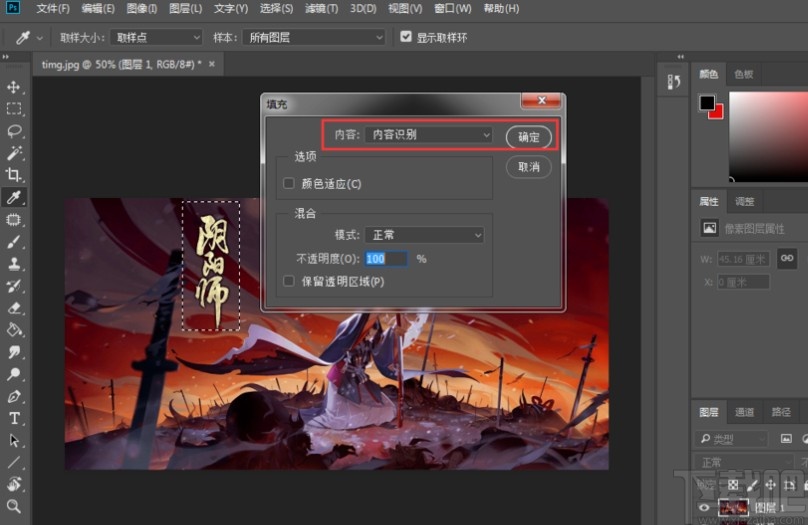This screenshot has height=525, width=808.
Task: Collapse the right panels double-arrow
Action: point(681,57)
